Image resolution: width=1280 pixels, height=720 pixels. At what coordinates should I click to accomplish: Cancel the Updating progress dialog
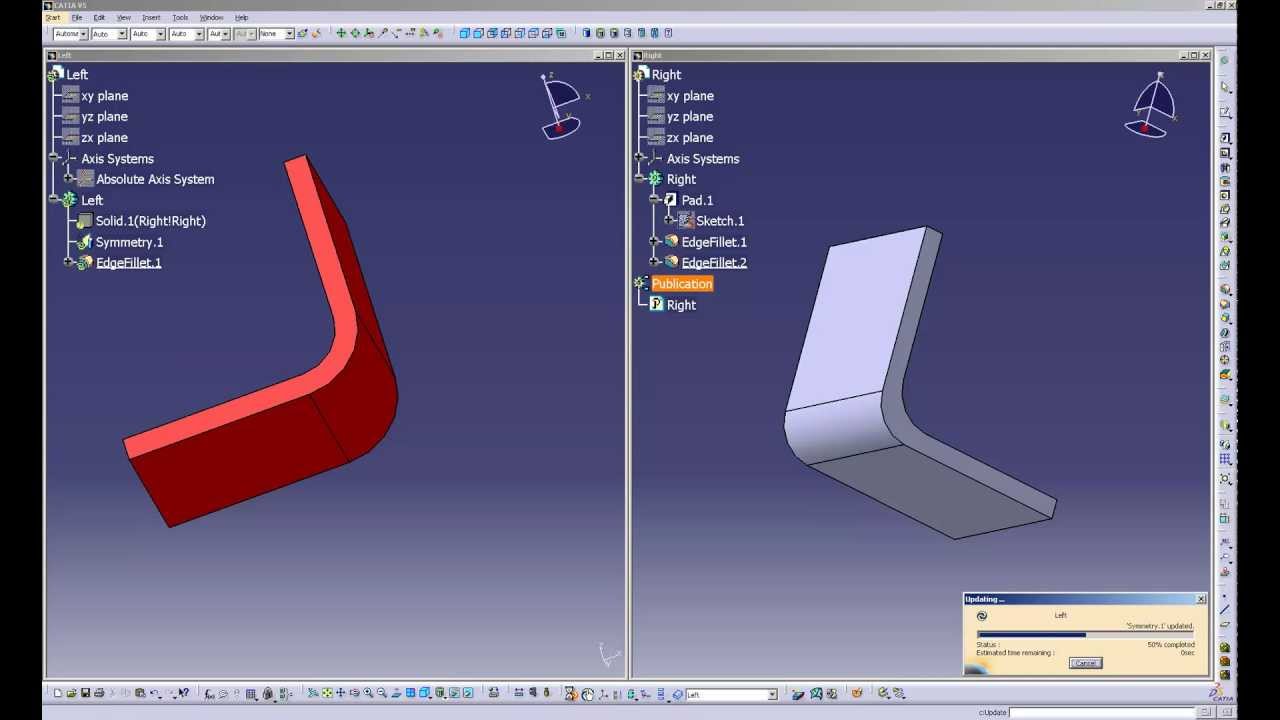click(x=1085, y=663)
